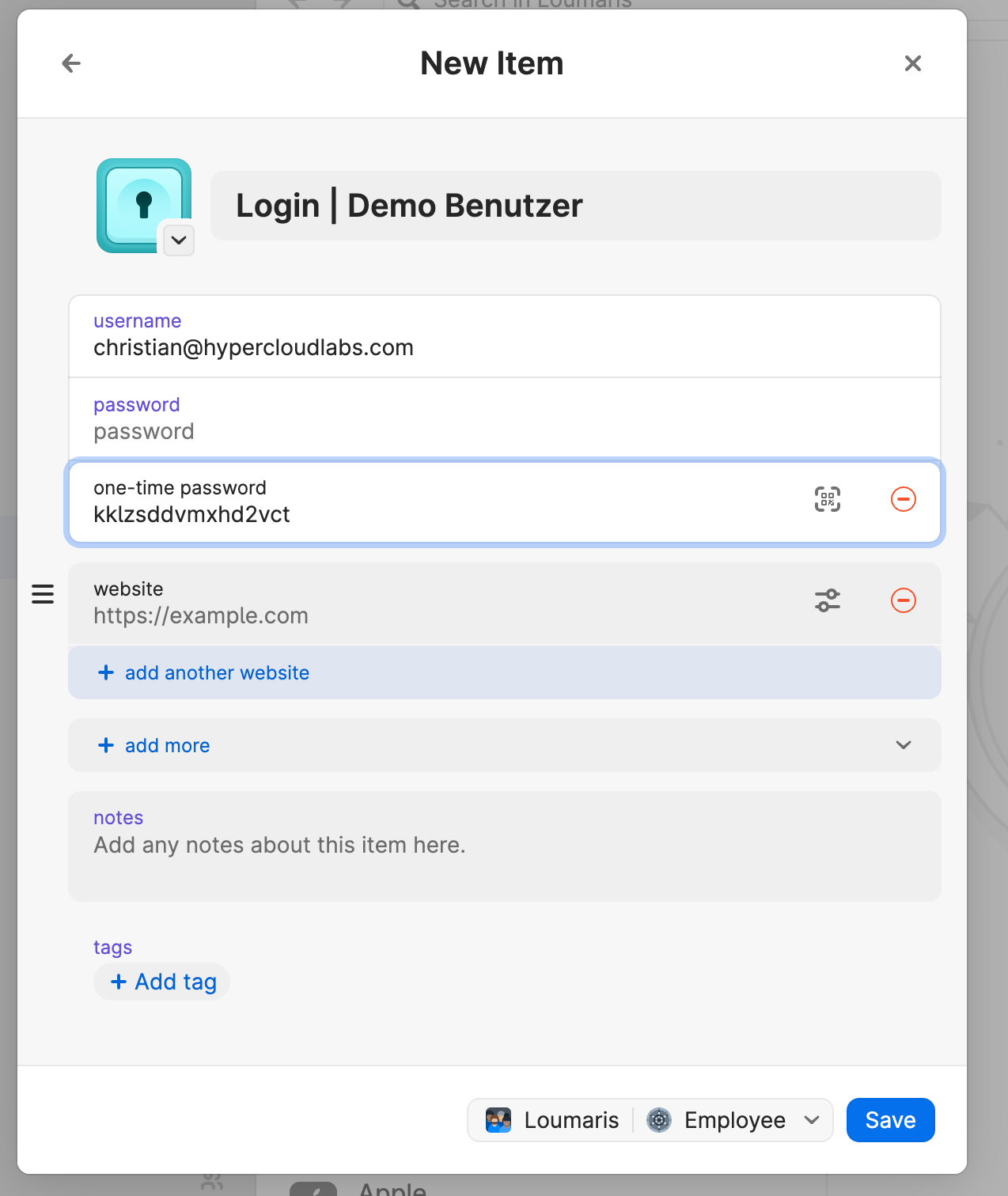Remove the website field
Image resolution: width=1008 pixels, height=1196 pixels.
tap(903, 600)
